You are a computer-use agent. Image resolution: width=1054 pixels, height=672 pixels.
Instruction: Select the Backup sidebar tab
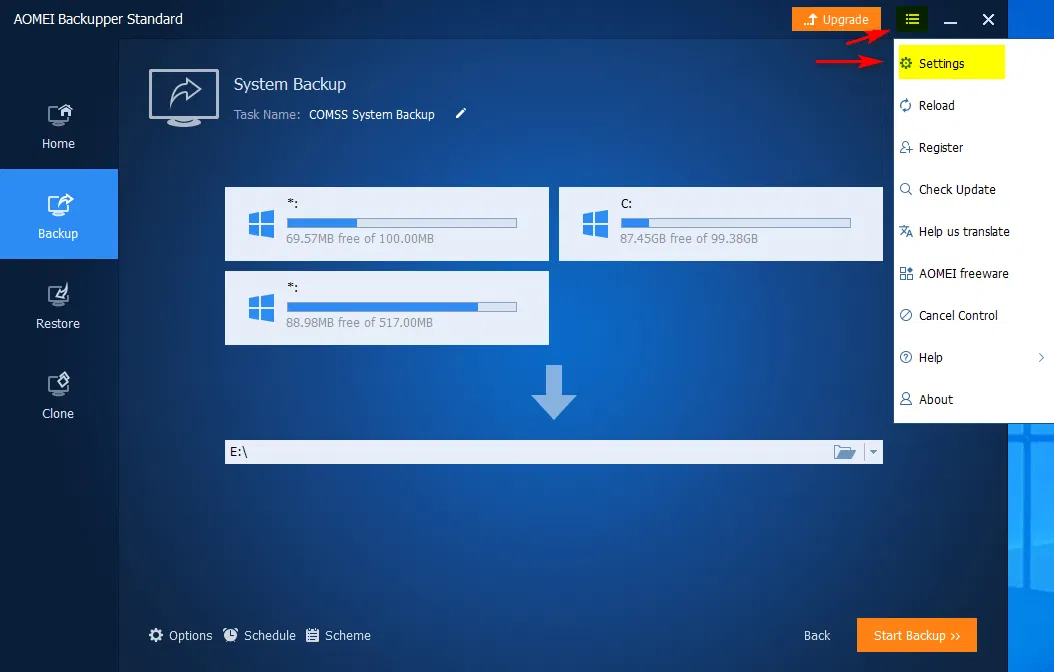pyautogui.click(x=58, y=214)
